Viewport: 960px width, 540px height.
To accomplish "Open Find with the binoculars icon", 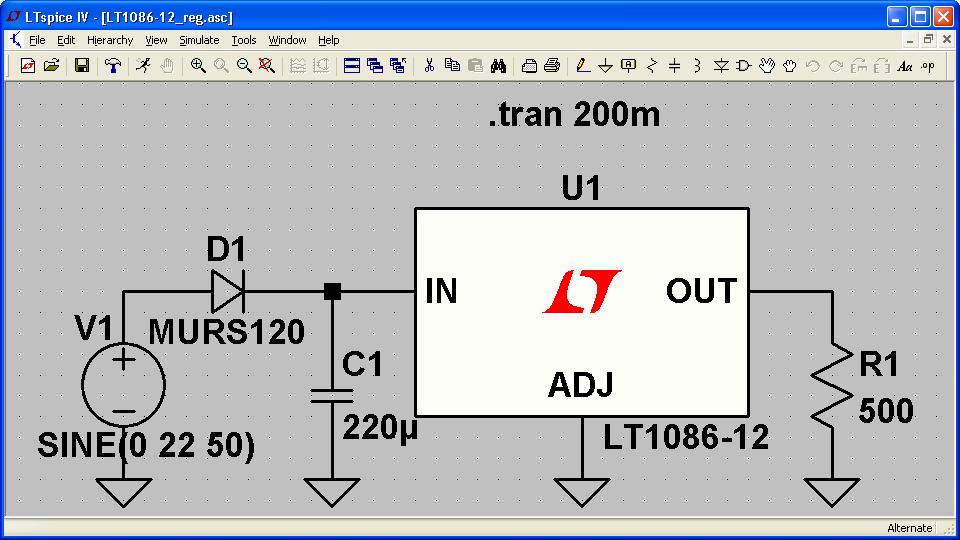I will [x=498, y=66].
